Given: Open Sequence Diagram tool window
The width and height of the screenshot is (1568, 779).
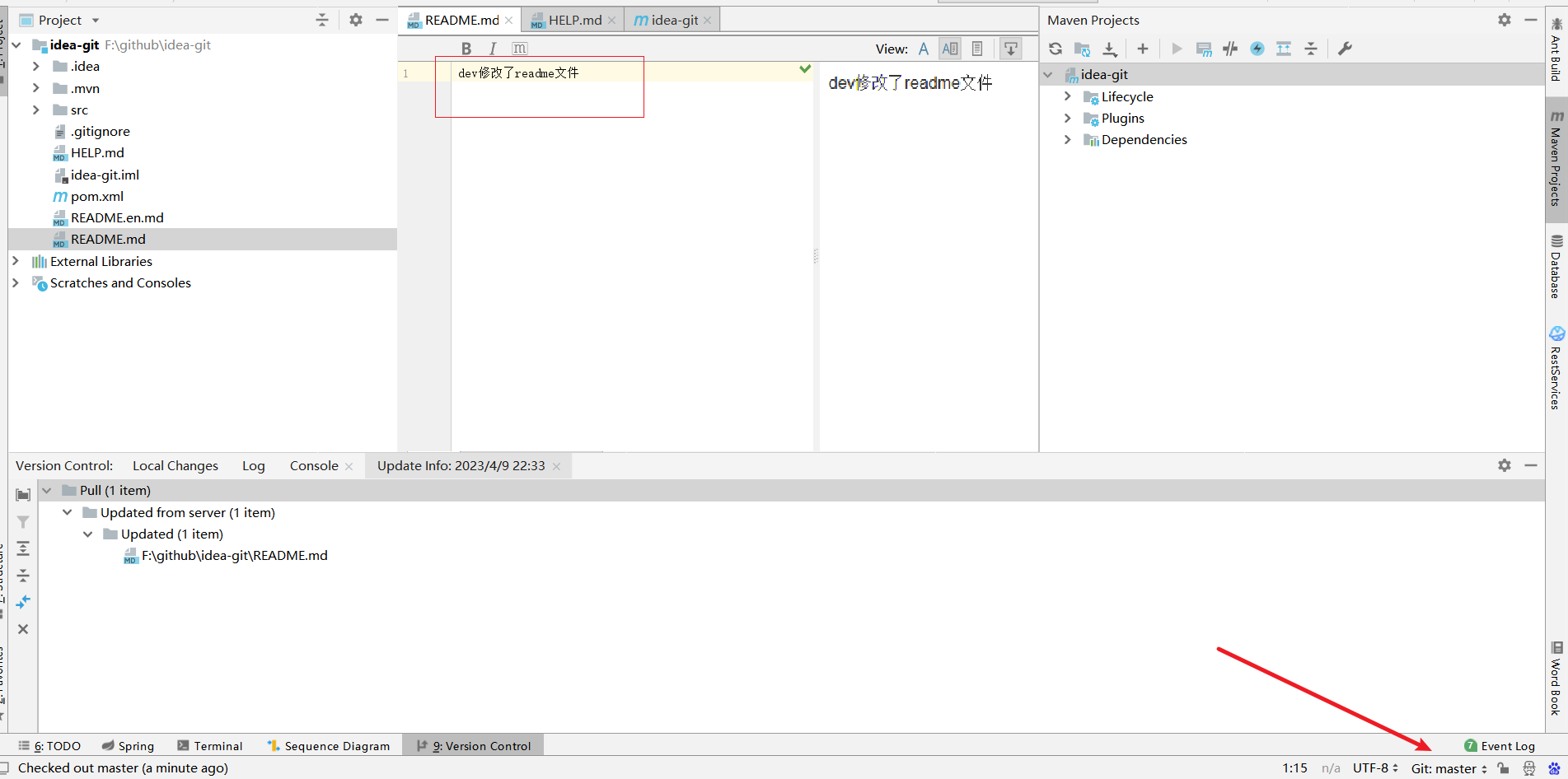Looking at the screenshot, I should [328, 746].
